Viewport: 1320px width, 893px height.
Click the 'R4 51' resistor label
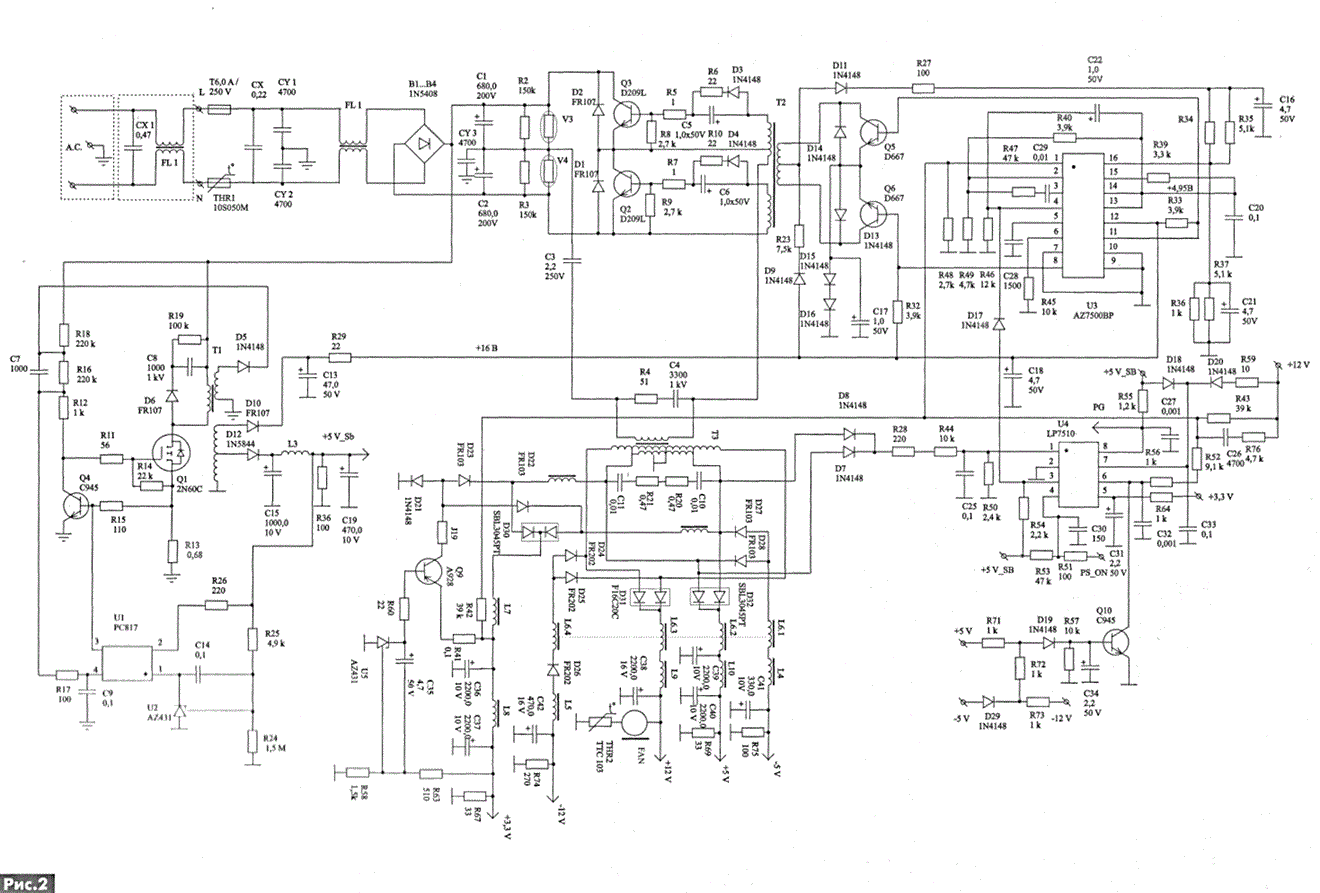pyautogui.click(x=646, y=376)
